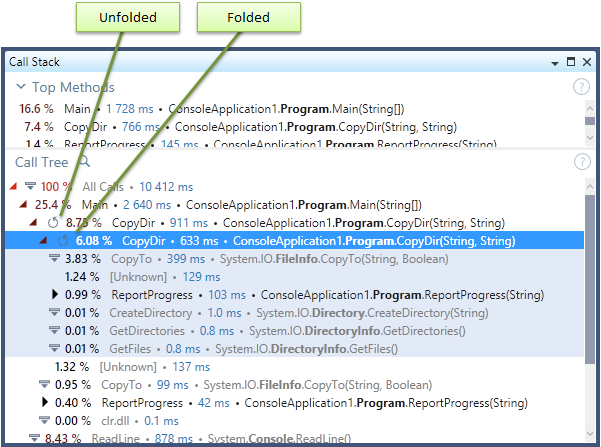
Task: Select the CopyTo 99 ms row
Action: point(294,385)
